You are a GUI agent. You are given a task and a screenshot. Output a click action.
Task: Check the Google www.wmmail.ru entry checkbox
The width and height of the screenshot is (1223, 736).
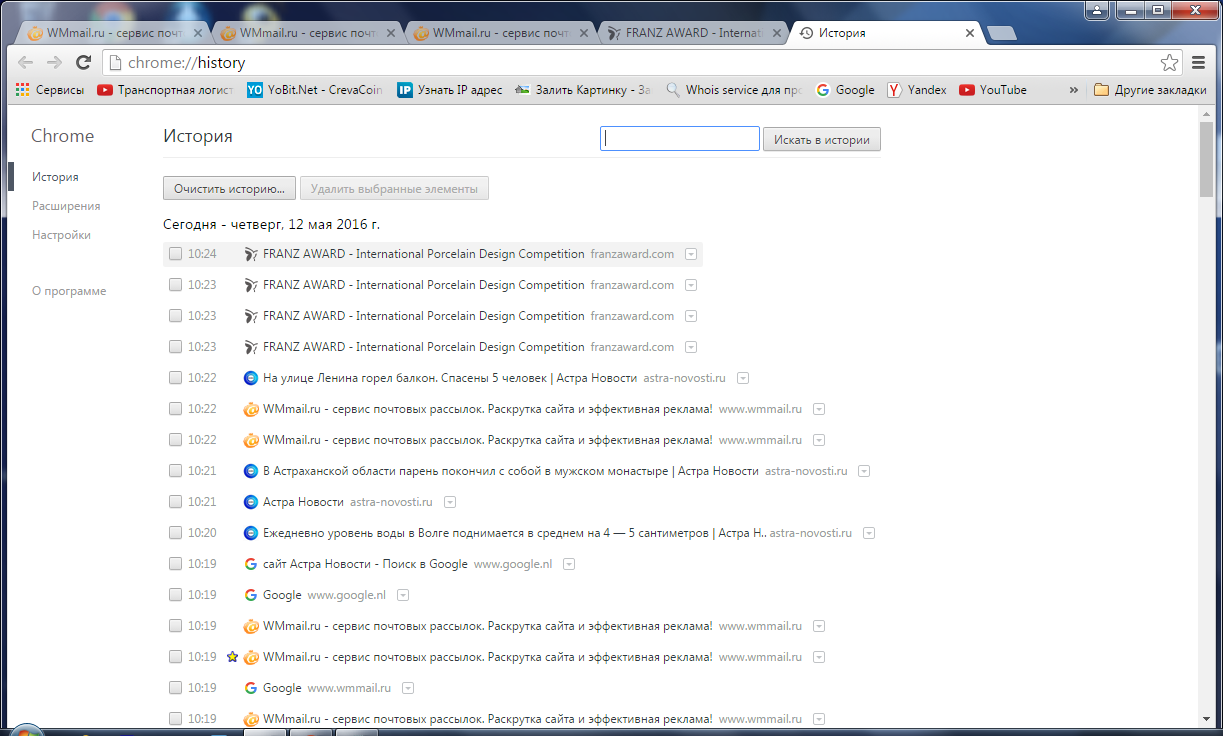click(x=175, y=688)
